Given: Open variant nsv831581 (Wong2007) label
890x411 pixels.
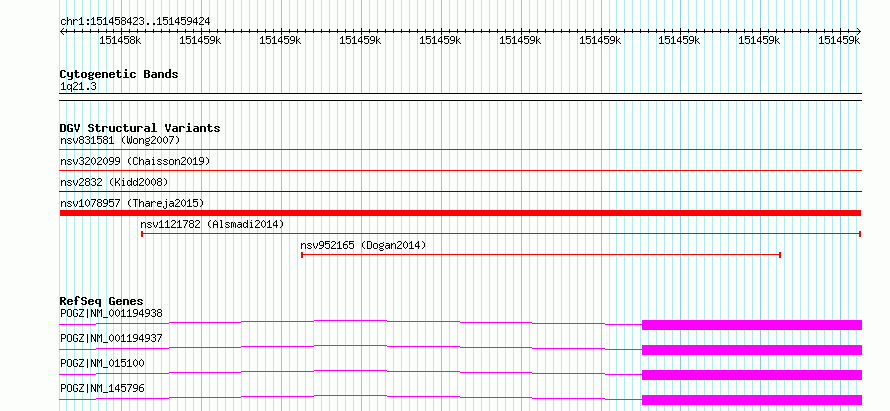Looking at the screenshot, I should (120, 140).
